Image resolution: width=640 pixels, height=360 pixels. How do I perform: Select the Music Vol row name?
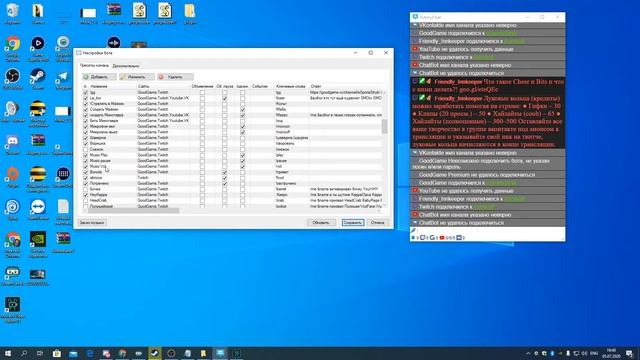point(98,167)
